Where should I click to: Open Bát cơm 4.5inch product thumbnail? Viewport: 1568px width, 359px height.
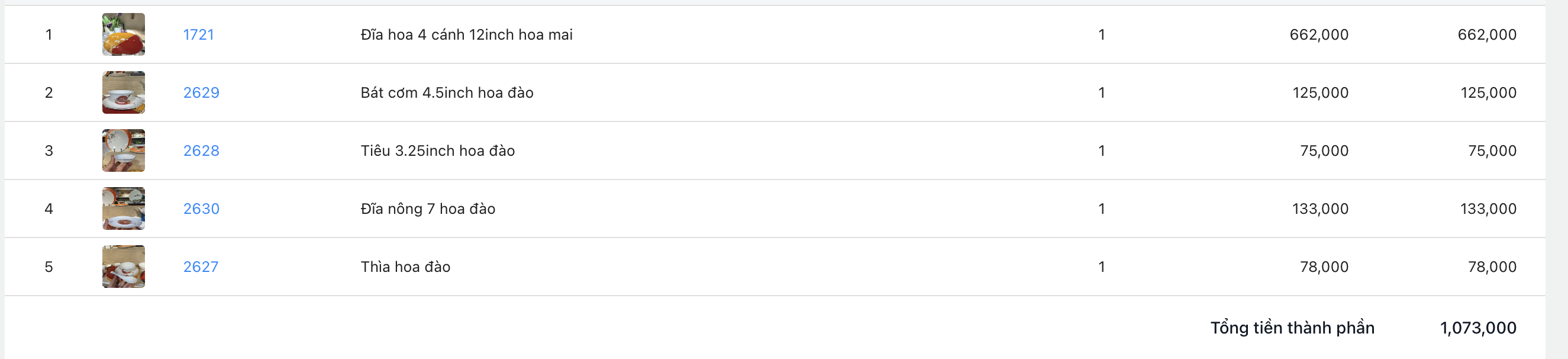(x=124, y=92)
